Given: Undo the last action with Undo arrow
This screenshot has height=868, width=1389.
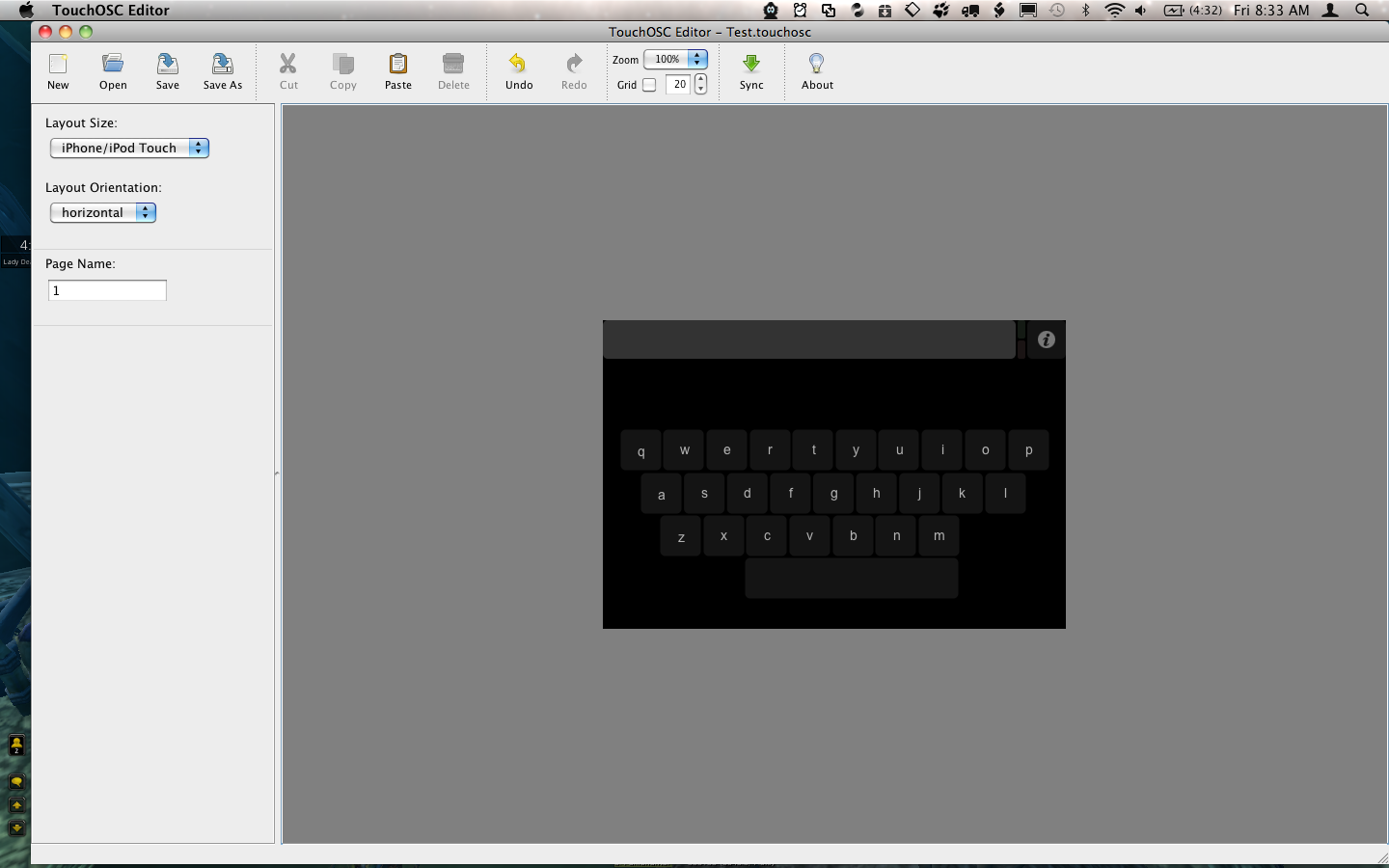Looking at the screenshot, I should [518, 65].
